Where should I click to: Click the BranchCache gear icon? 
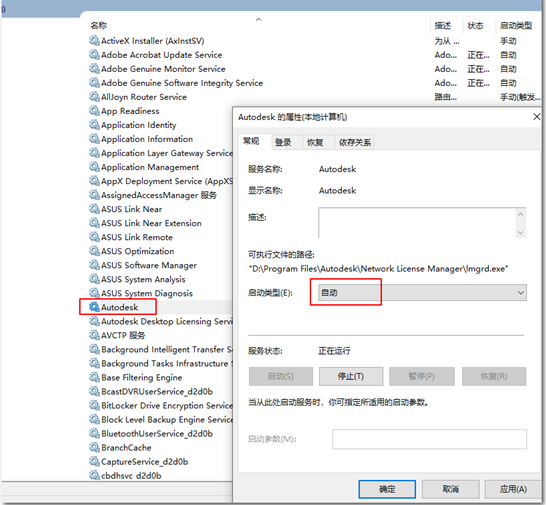(94, 447)
